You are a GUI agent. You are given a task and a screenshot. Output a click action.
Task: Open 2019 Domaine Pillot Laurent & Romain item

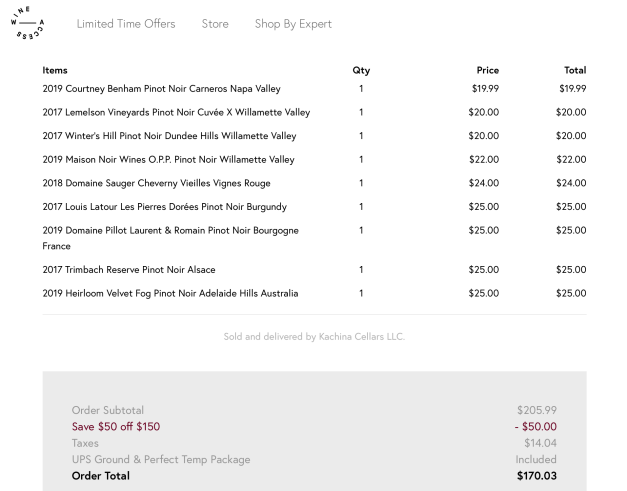[170, 231]
